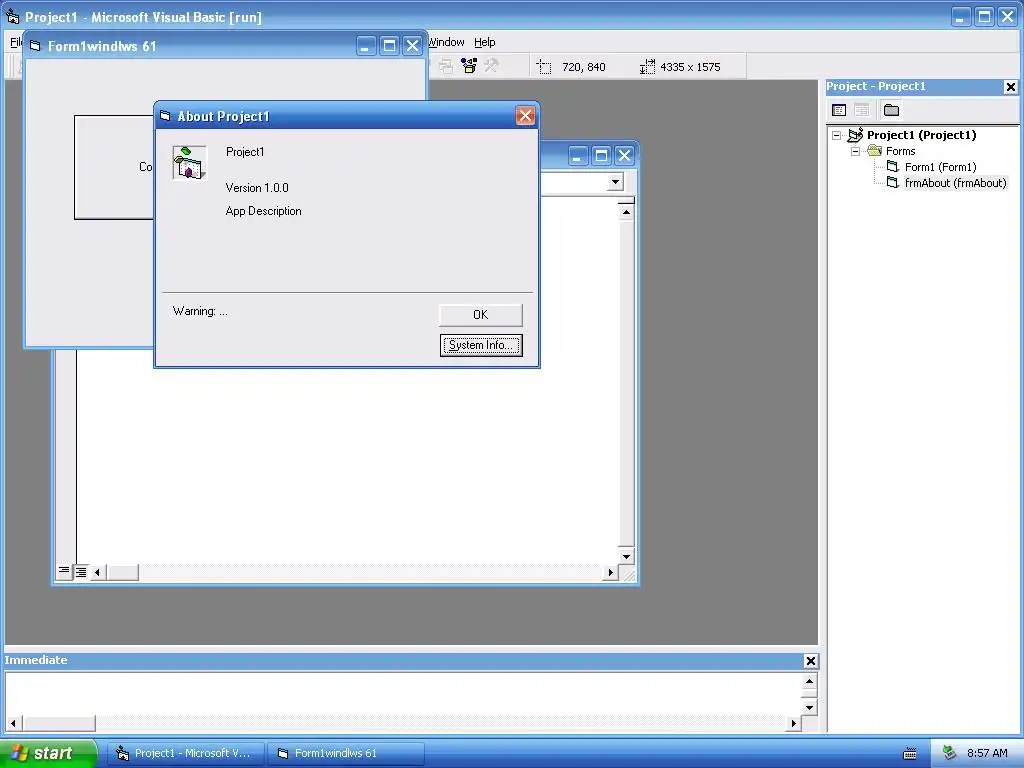Click the View Code icon in Project panel

pyautogui.click(x=839, y=110)
